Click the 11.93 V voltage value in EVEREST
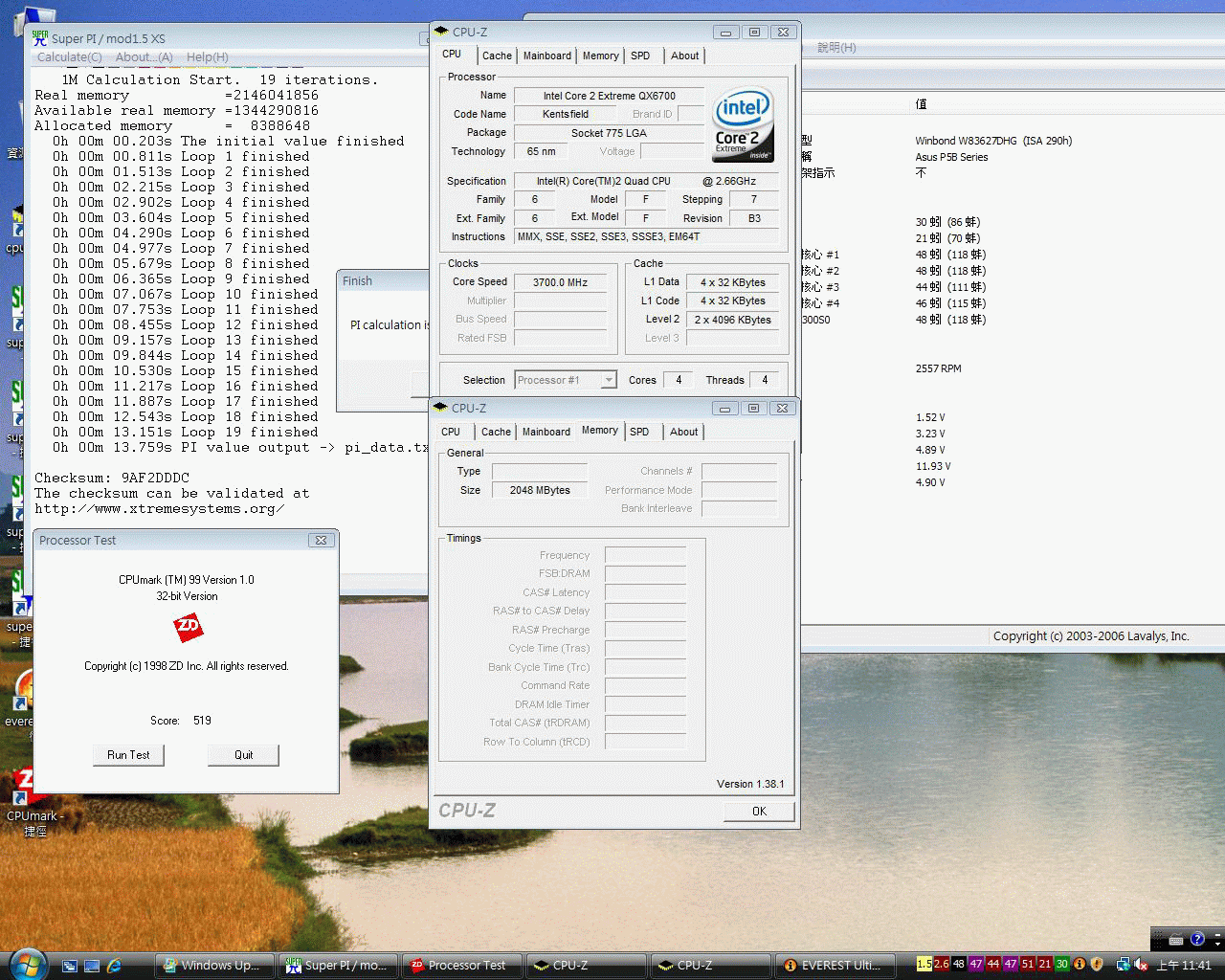 pyautogui.click(x=933, y=466)
